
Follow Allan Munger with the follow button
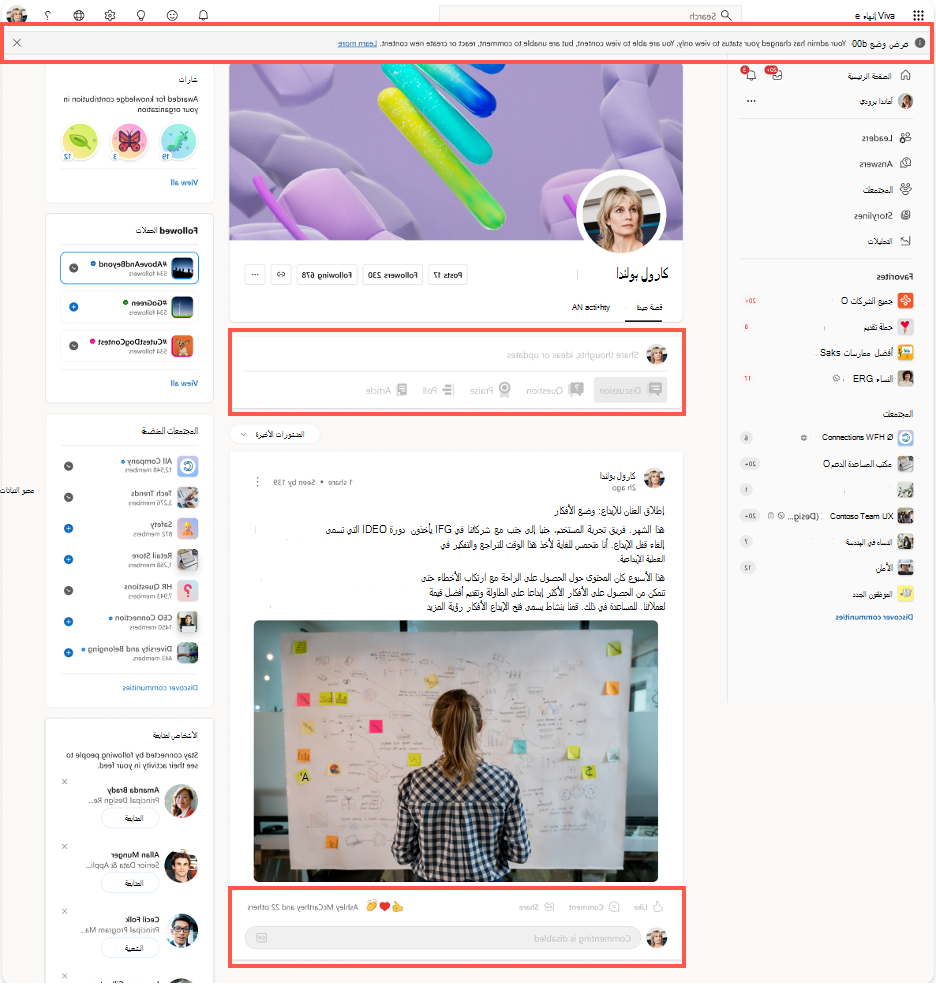point(130,883)
